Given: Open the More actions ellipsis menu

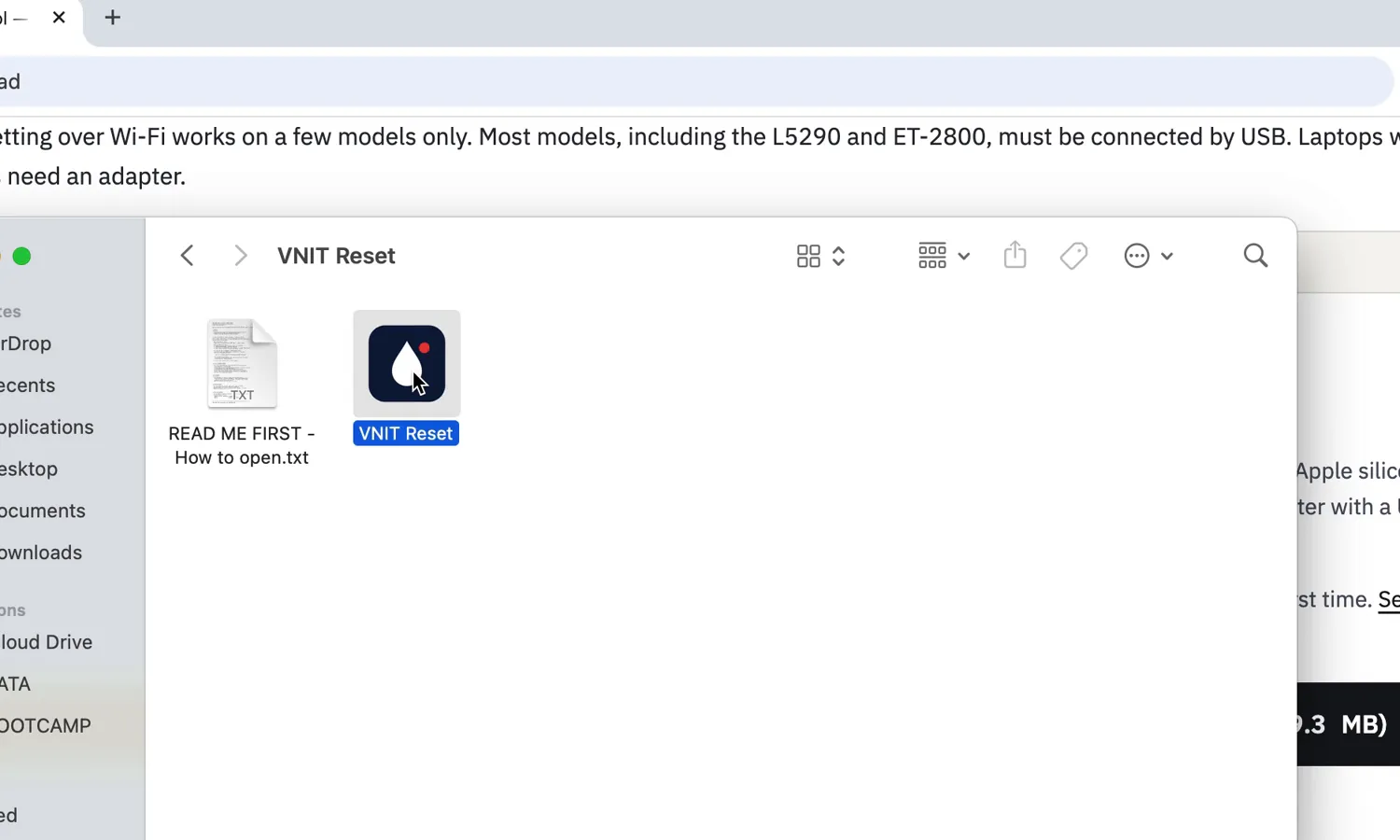Looking at the screenshot, I should pyautogui.click(x=1148, y=256).
